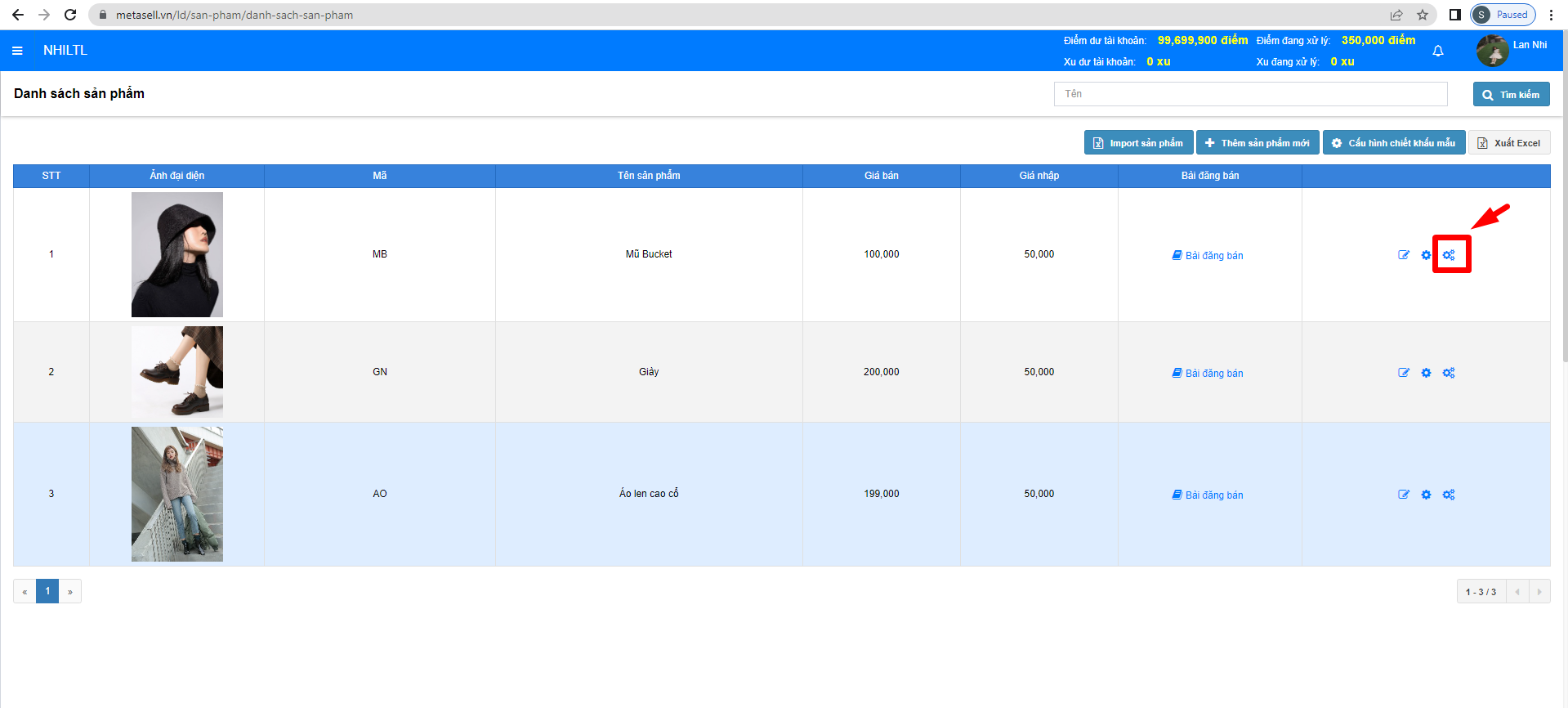
Task: Bookmark page with the star icon
Action: (x=1423, y=15)
